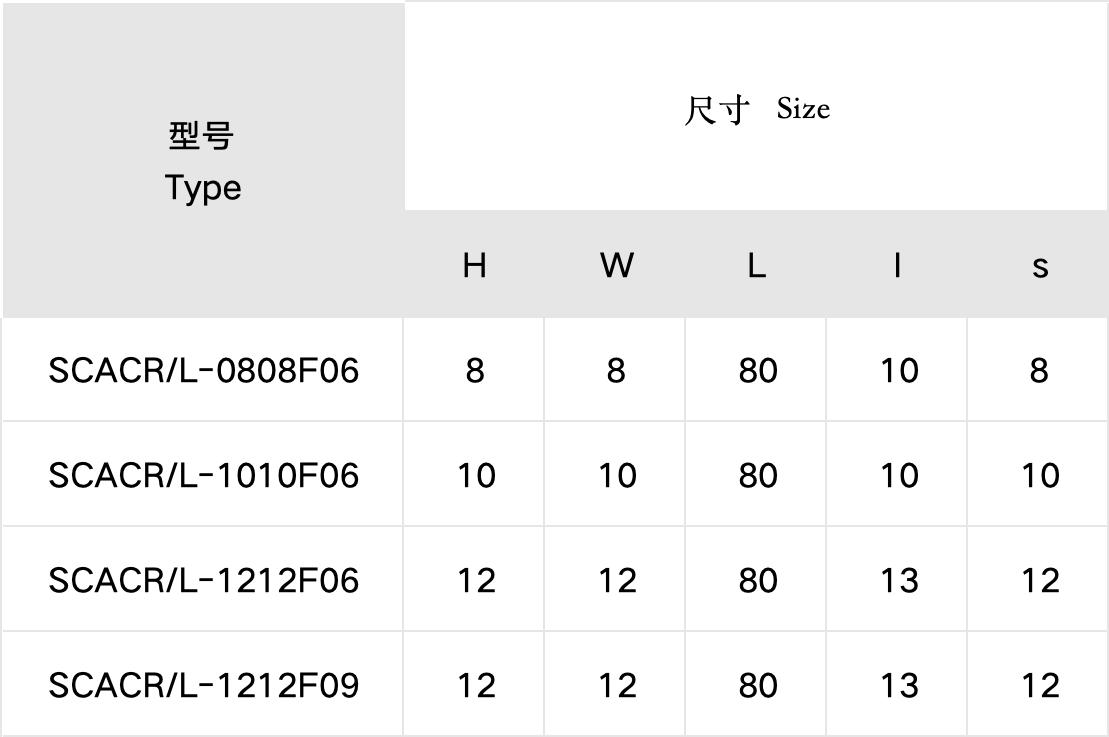Screen dimensions: 1109x737
Task: Click the I value for SCACR/L-1212F06
Action: [x=898, y=580]
